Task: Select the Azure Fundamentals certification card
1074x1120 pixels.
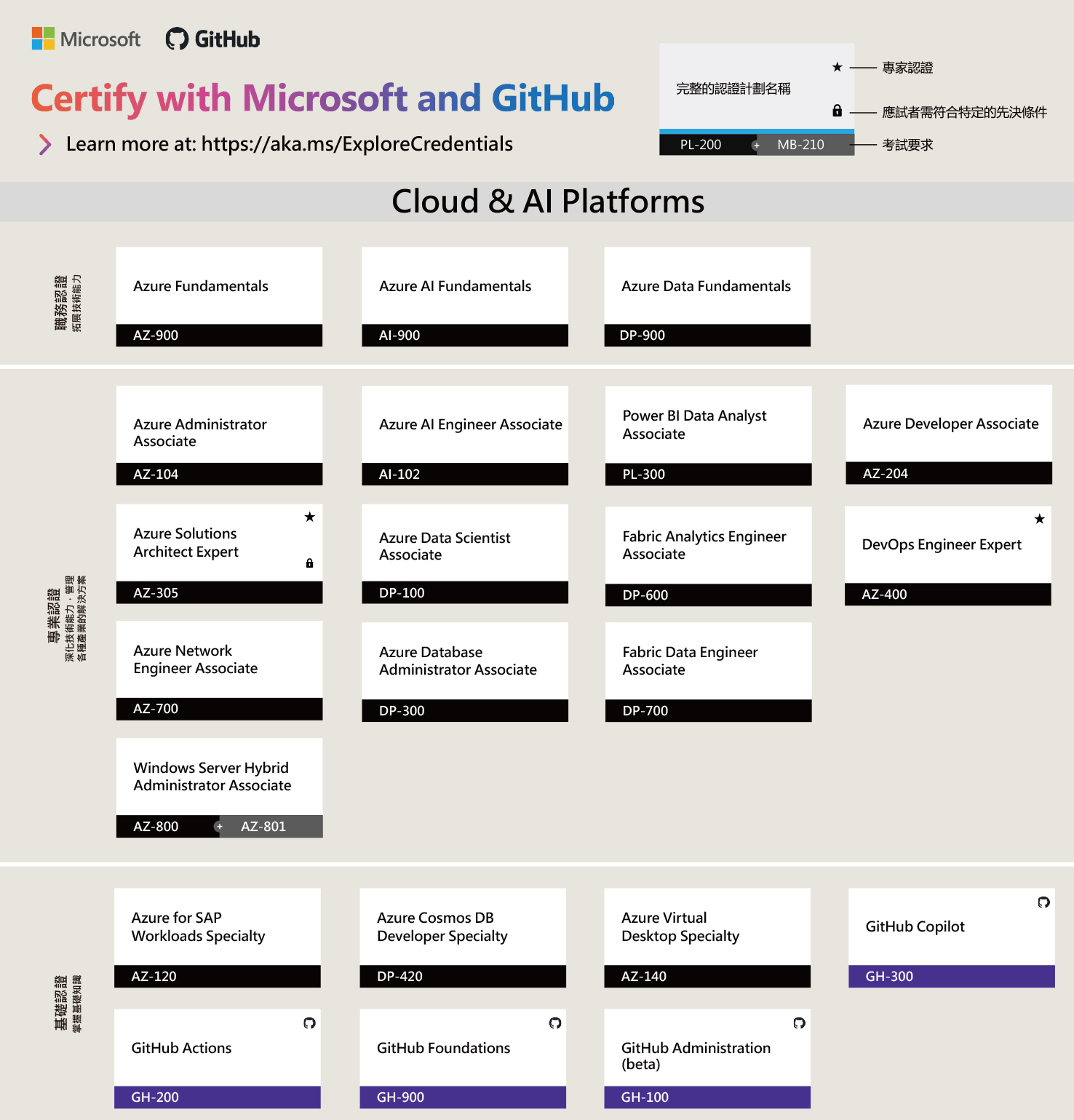Action: [x=218, y=286]
